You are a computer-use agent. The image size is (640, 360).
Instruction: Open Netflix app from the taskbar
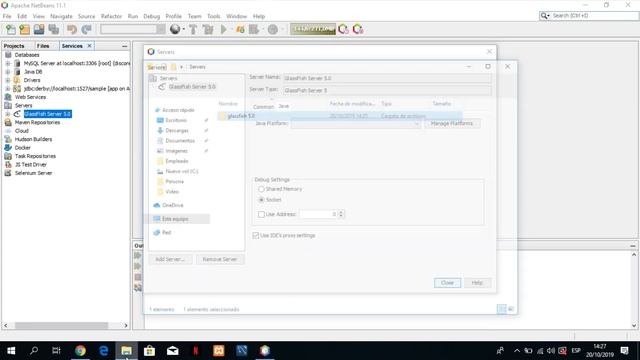point(196,350)
